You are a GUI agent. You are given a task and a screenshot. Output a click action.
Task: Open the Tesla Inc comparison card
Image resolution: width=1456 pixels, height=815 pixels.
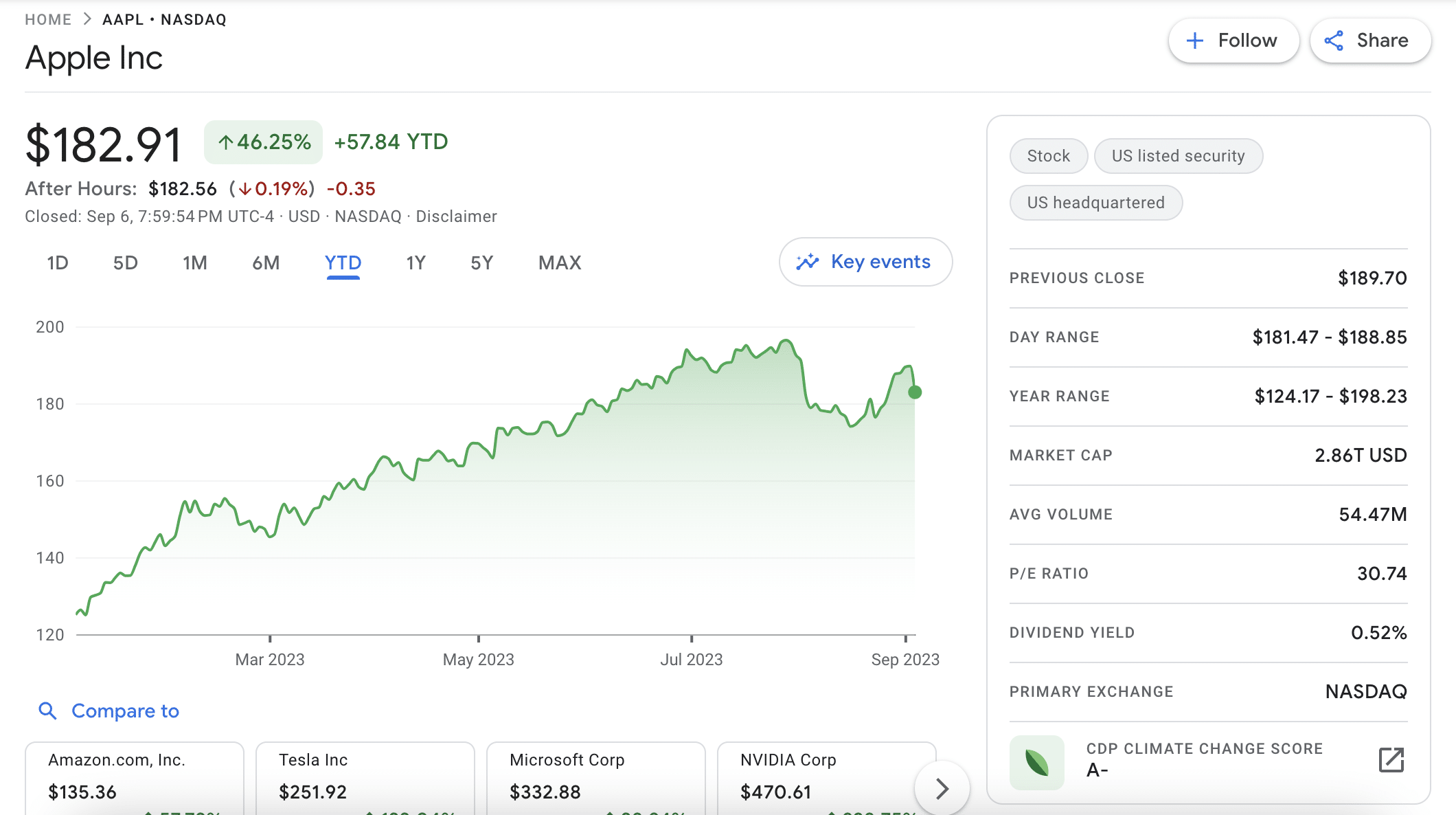[x=365, y=778]
